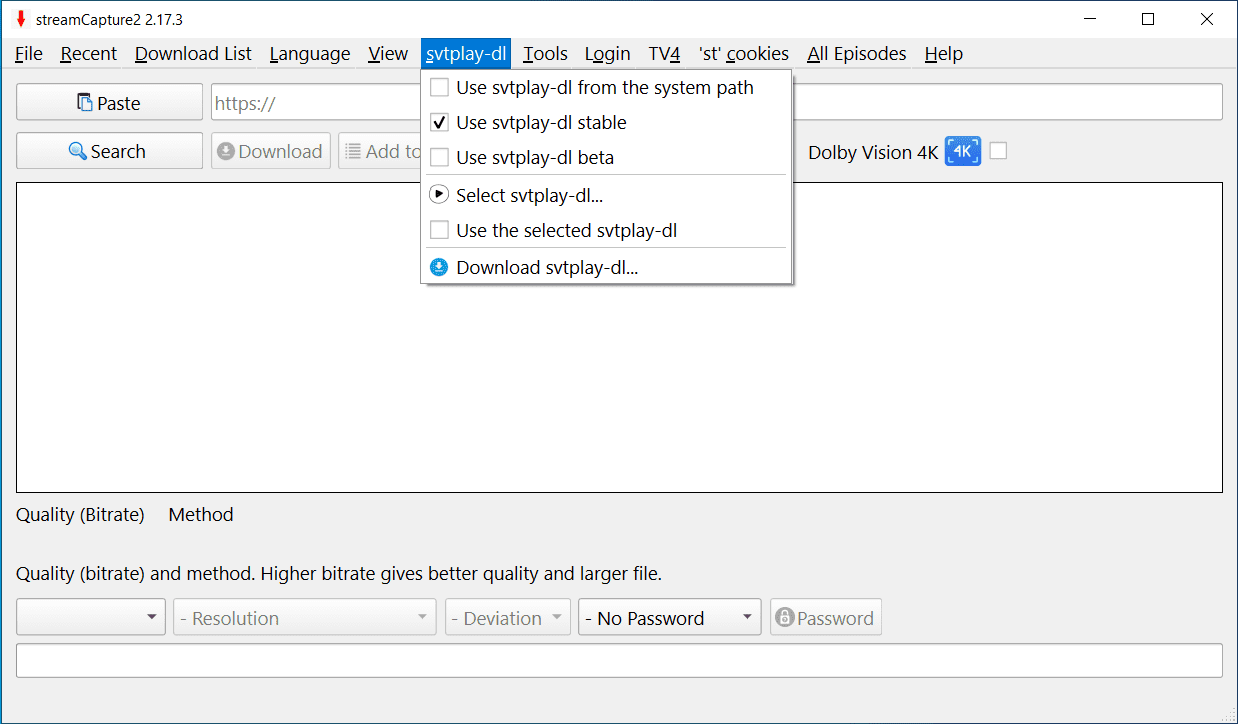Click the play icon beside Select svtplay-dl

[x=439, y=195]
